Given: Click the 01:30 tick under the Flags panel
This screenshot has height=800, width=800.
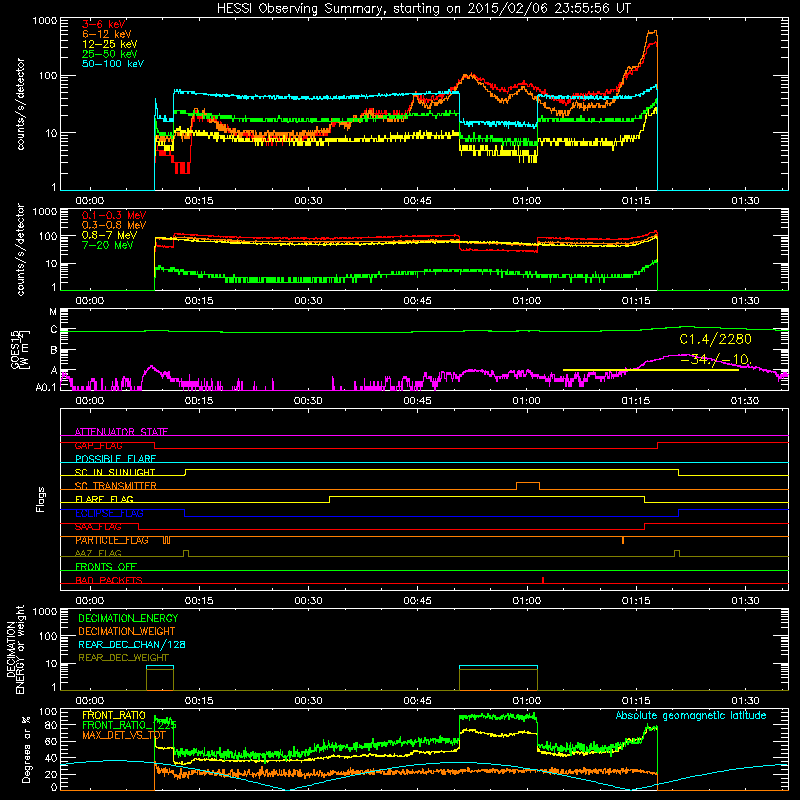Looking at the screenshot, I should coord(745,601).
